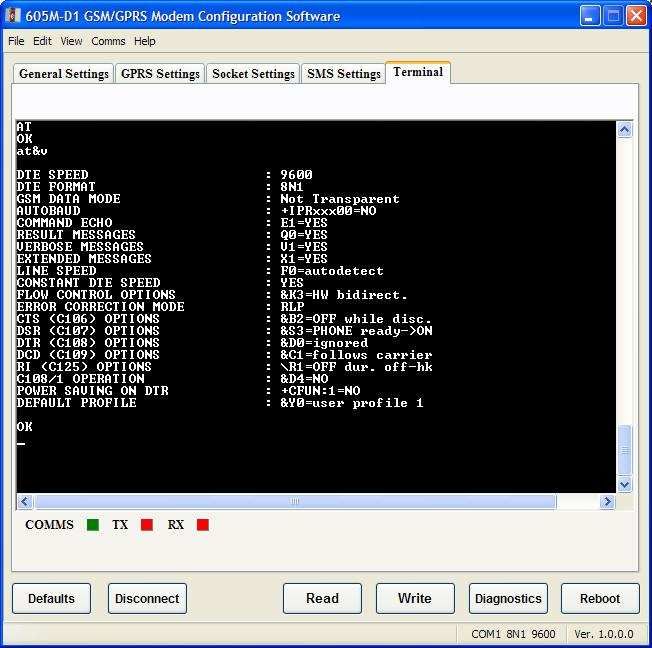
Task: Reboot the modem with the Reboot button
Action: point(600,599)
